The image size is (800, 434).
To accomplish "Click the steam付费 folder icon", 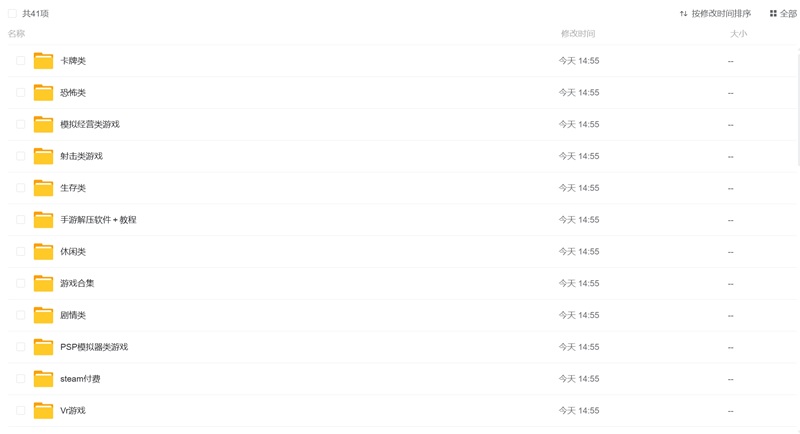I will coord(43,379).
